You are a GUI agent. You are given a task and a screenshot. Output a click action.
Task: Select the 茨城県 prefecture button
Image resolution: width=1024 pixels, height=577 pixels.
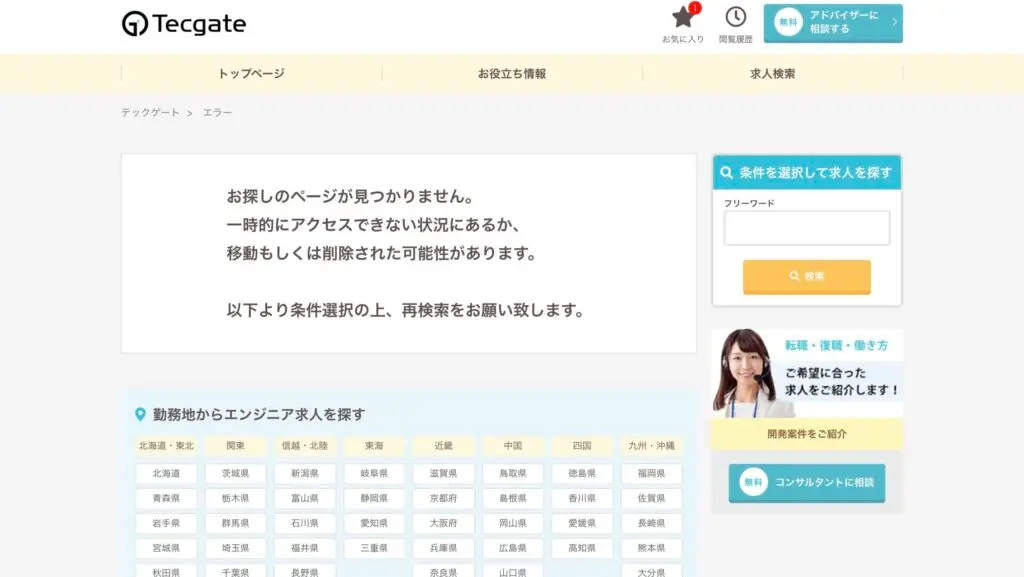235,473
